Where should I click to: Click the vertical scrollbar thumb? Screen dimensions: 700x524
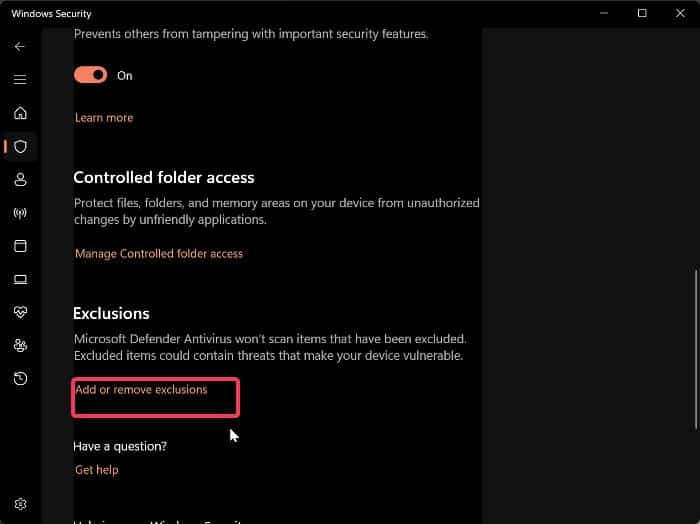694,350
